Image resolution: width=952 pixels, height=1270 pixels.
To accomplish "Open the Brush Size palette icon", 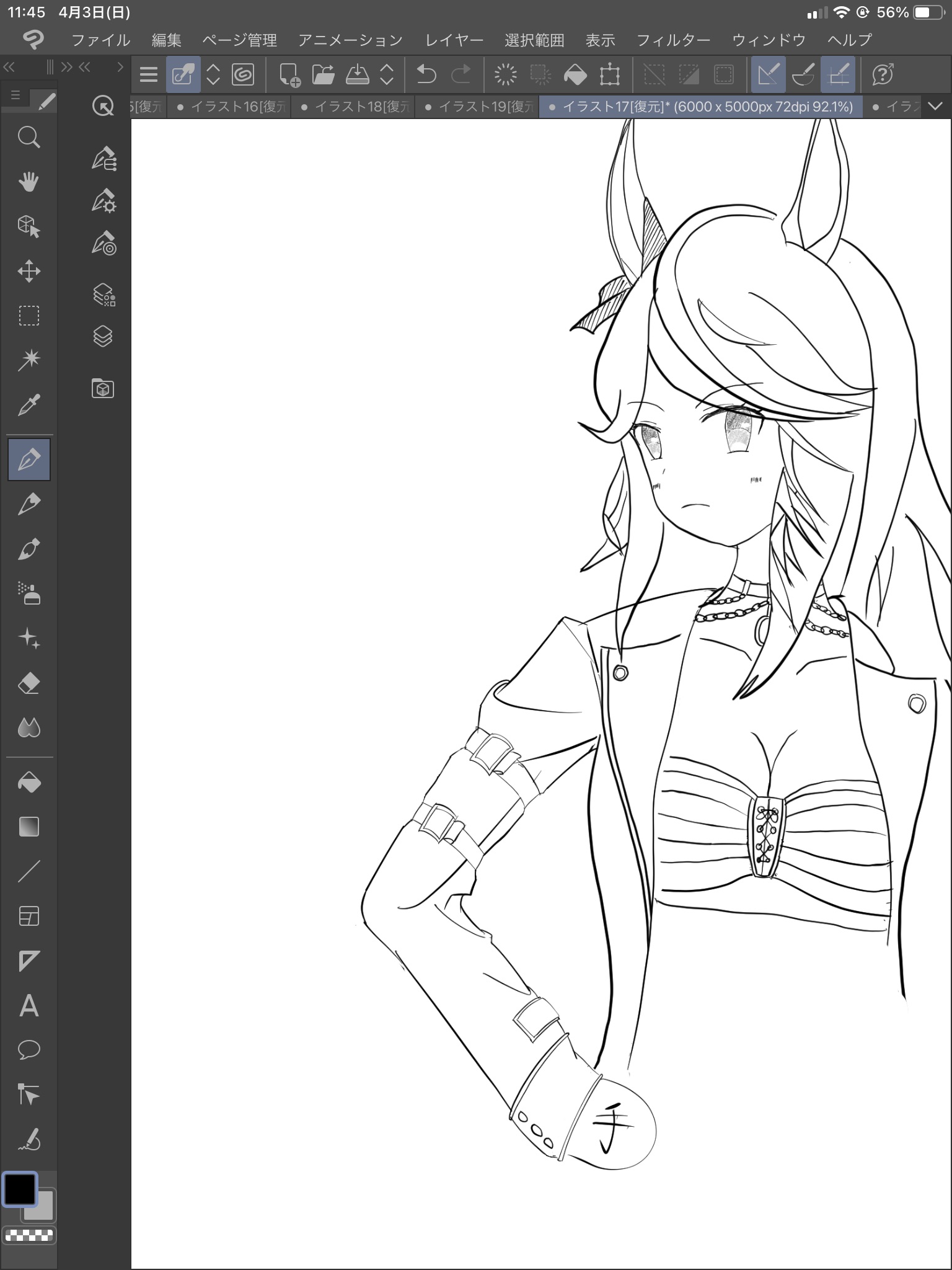I will [x=104, y=244].
